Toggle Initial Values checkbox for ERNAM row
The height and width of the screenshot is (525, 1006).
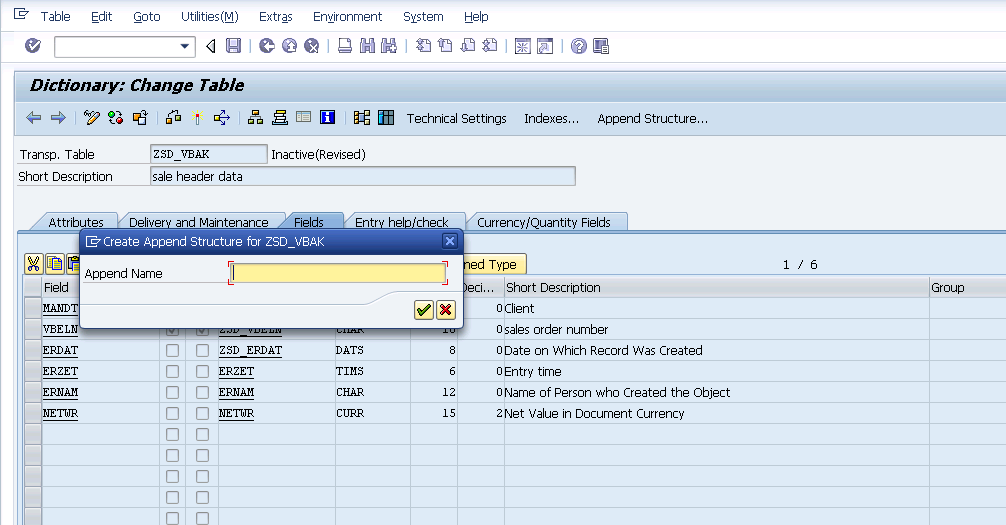[x=203, y=393]
